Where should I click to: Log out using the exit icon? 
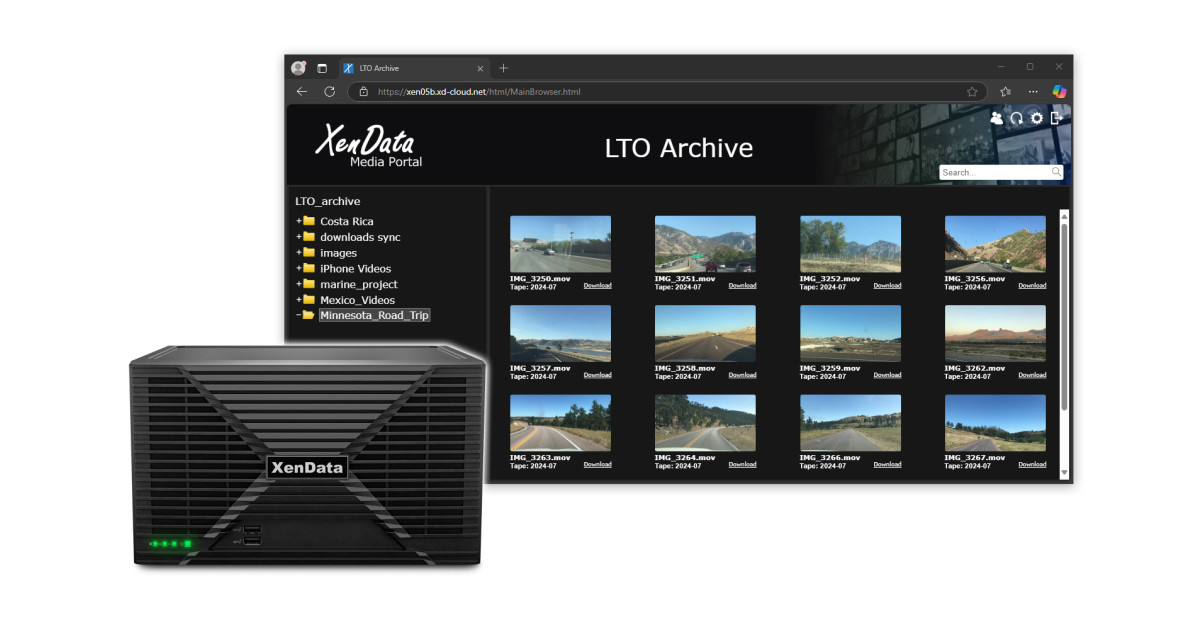click(x=1056, y=118)
